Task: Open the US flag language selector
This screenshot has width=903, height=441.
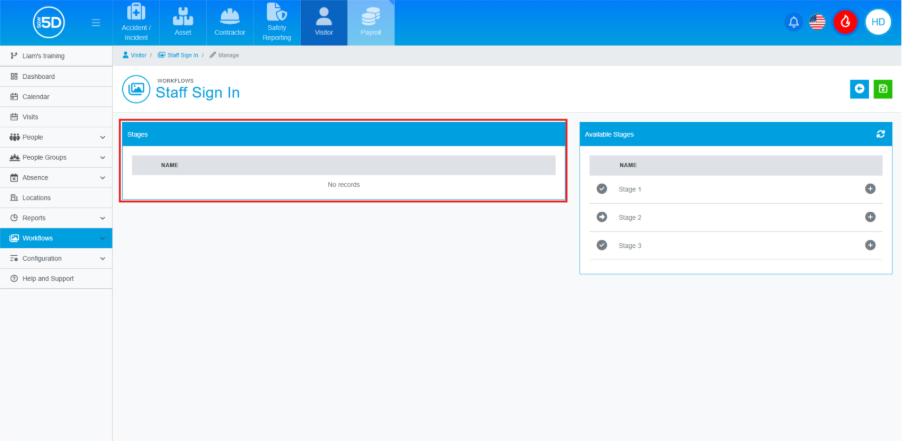Action: [x=817, y=22]
